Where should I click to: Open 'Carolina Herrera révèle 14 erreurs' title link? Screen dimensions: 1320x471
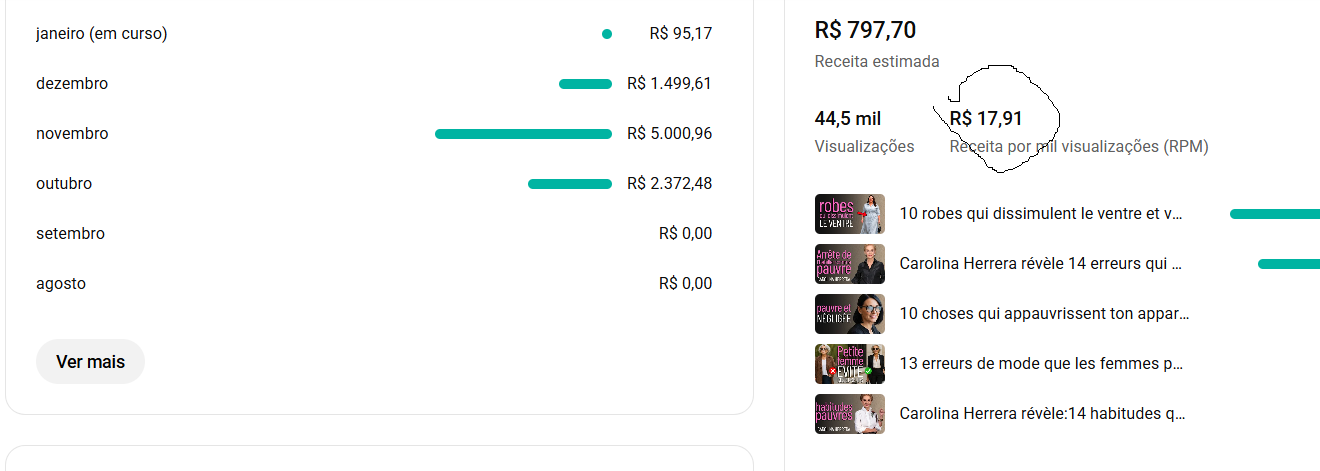[x=1040, y=264]
